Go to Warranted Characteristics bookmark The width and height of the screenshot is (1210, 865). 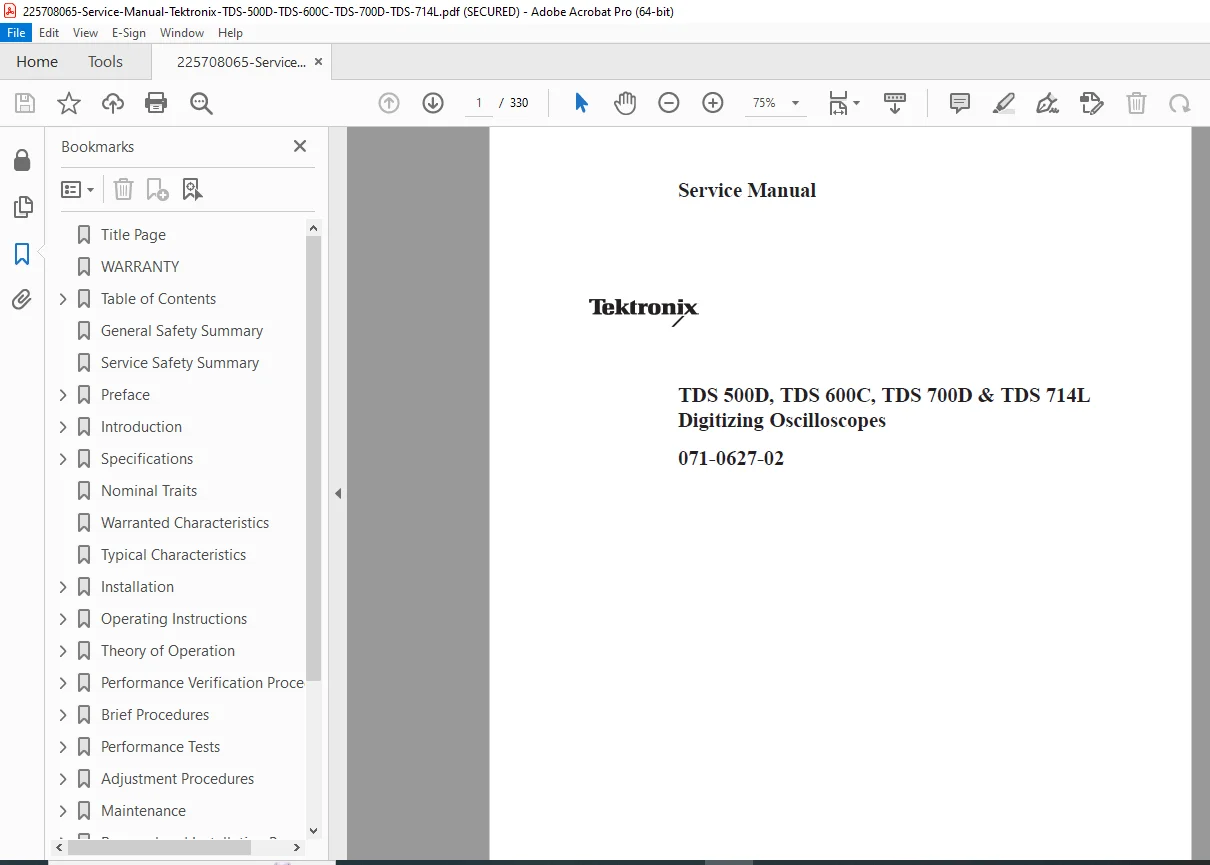(185, 523)
